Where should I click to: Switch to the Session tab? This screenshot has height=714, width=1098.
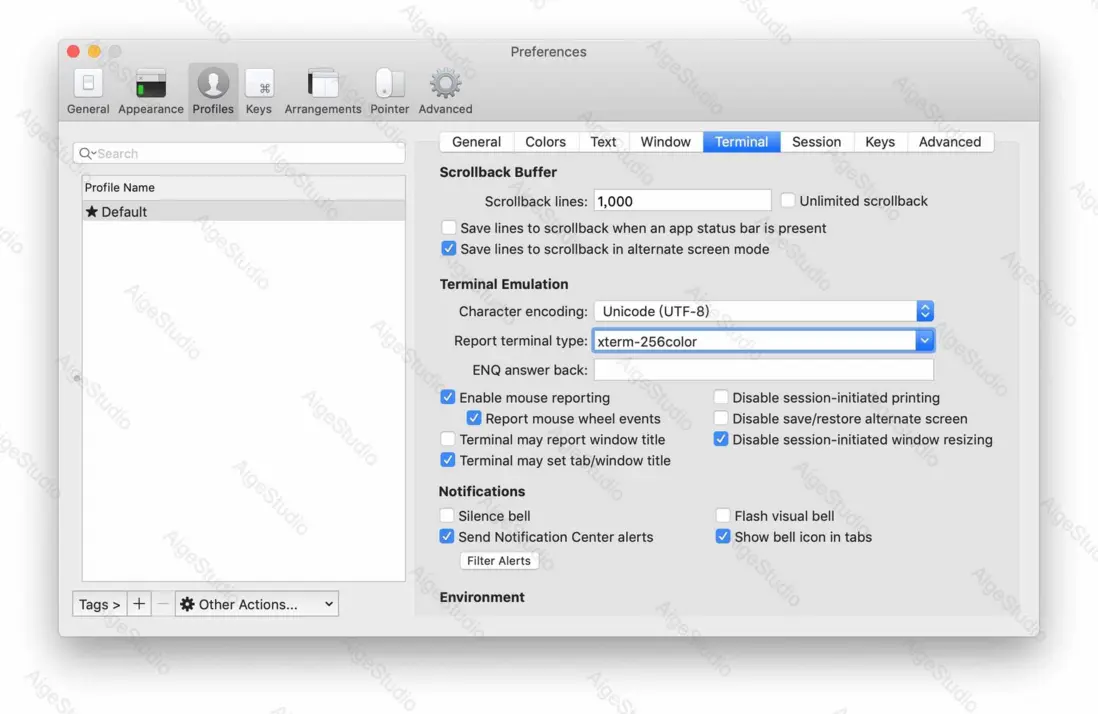pos(816,141)
